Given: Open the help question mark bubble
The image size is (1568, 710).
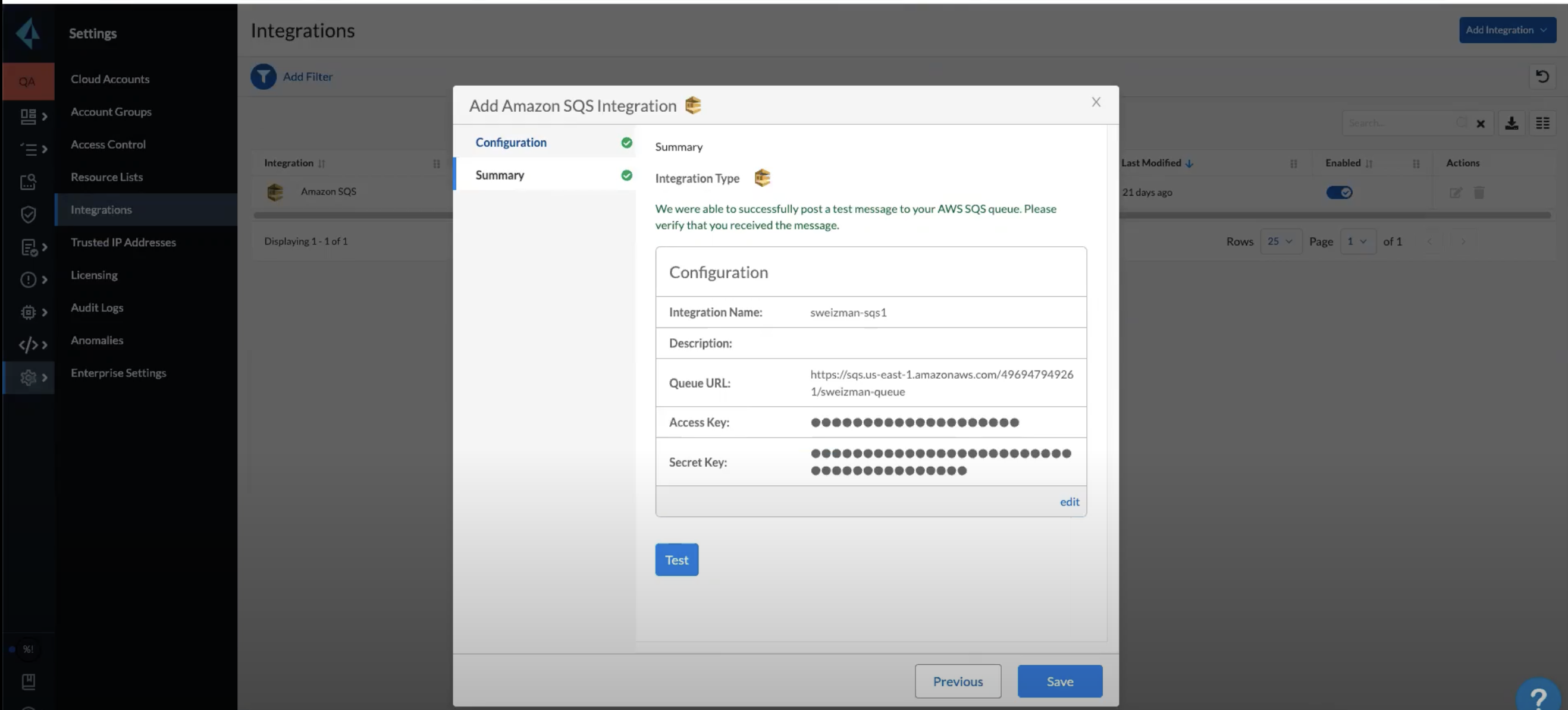Looking at the screenshot, I should pos(1539,696).
